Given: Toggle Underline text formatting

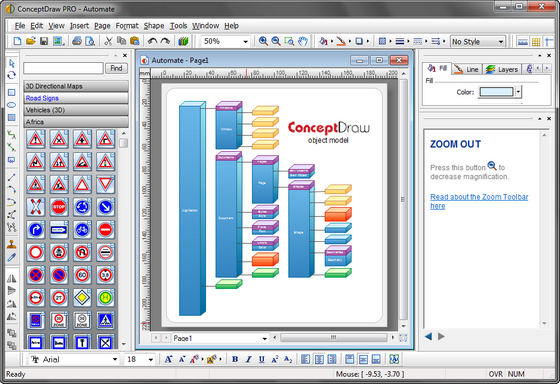Looking at the screenshot, I should (x=261, y=359).
